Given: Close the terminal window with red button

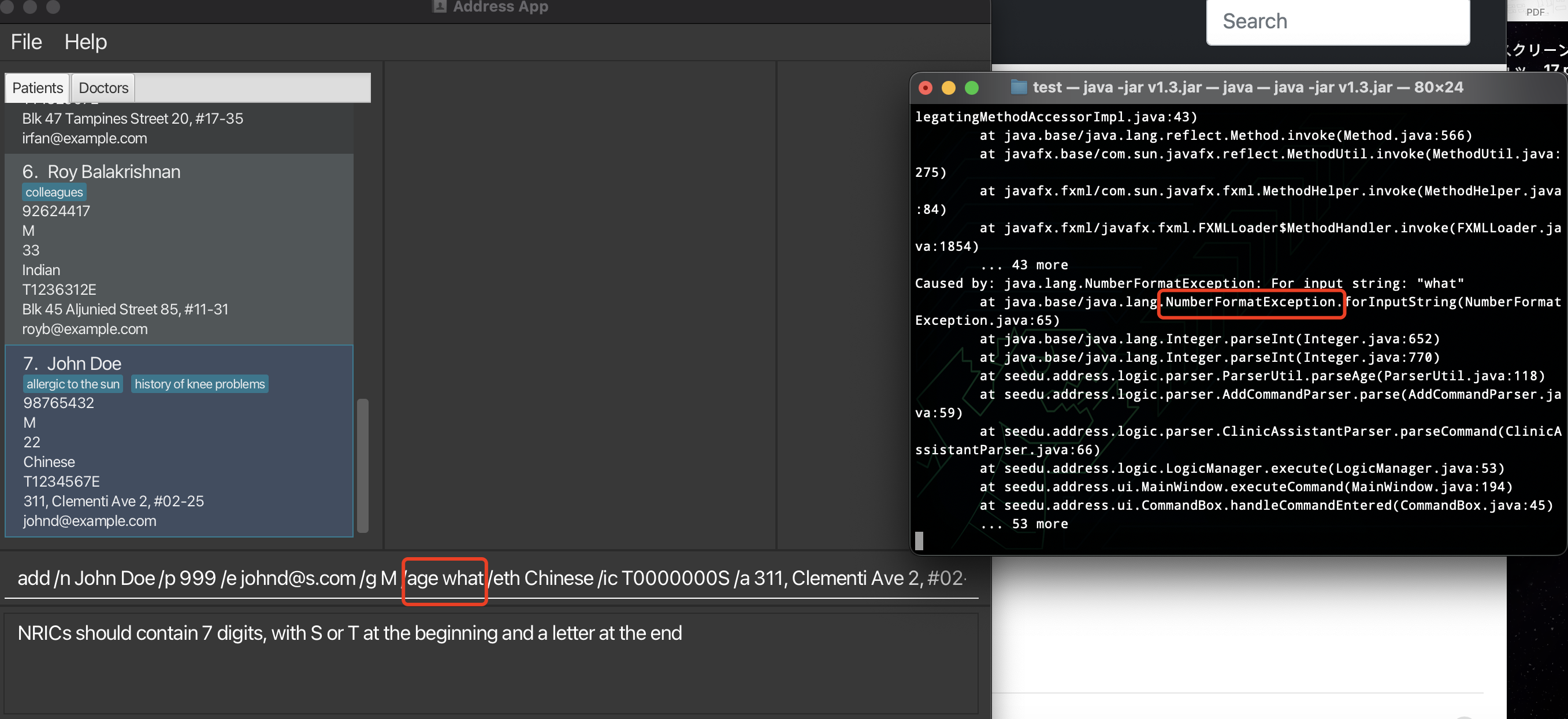Looking at the screenshot, I should point(925,88).
